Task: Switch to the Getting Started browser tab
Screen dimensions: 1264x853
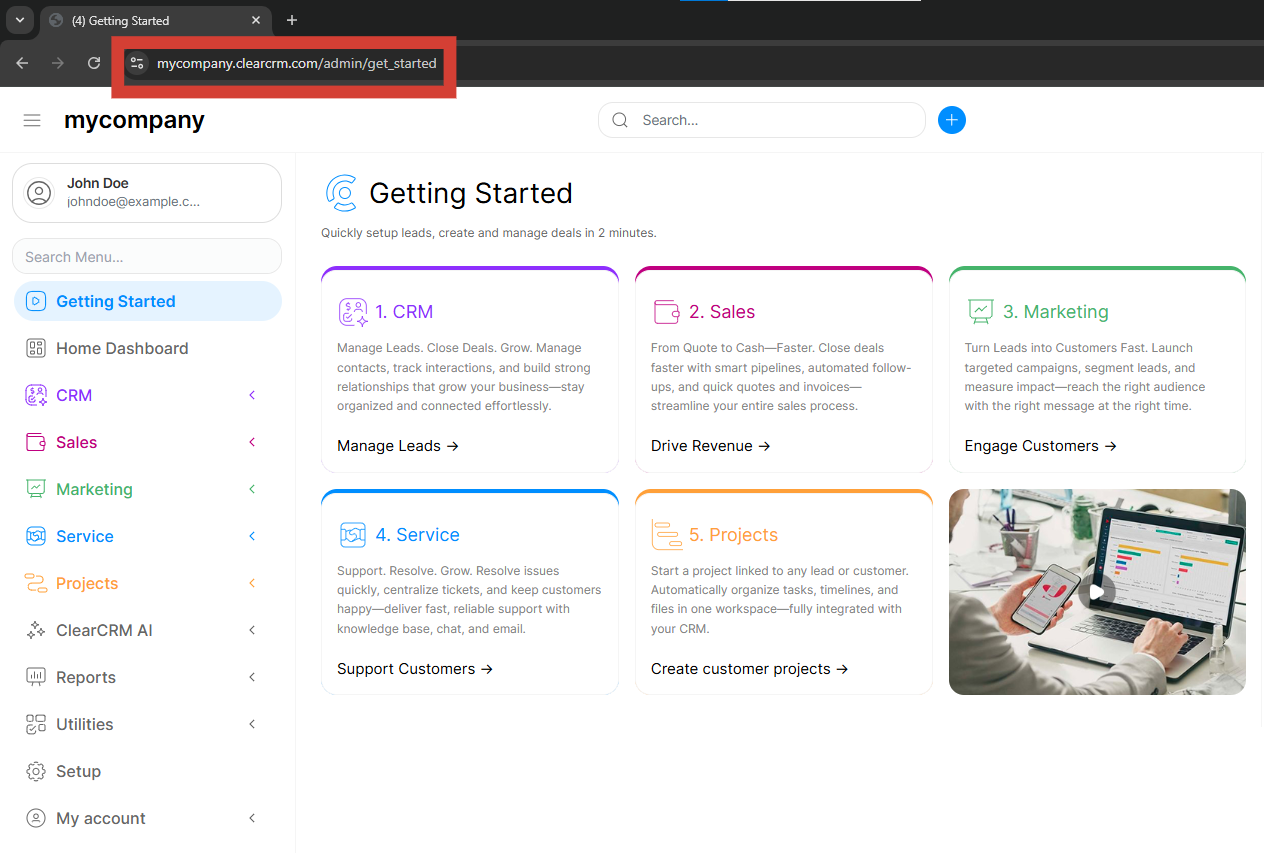Action: point(155,20)
